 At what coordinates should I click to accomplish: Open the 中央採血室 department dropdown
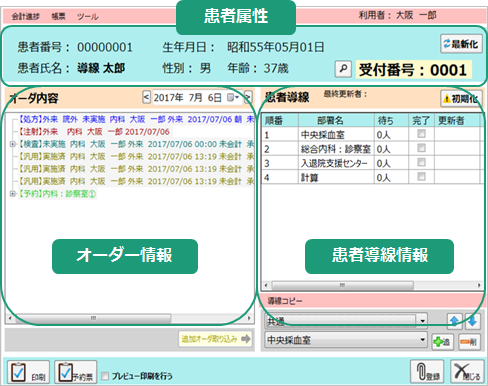(422, 340)
